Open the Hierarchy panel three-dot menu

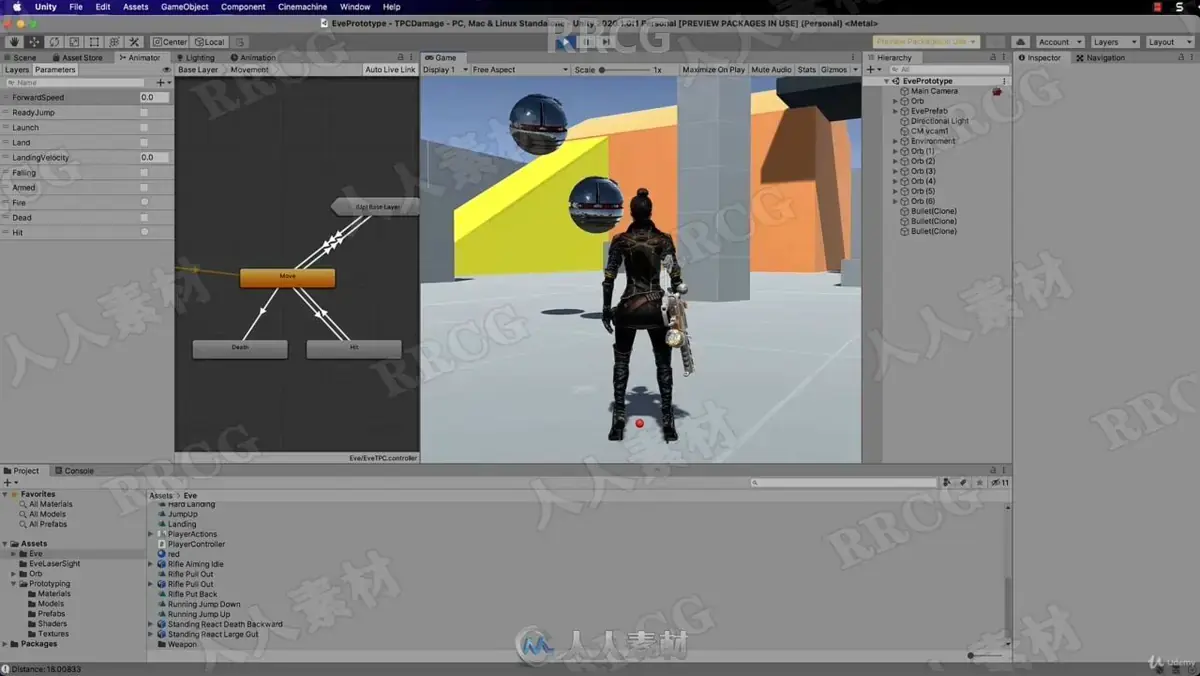click(1004, 57)
